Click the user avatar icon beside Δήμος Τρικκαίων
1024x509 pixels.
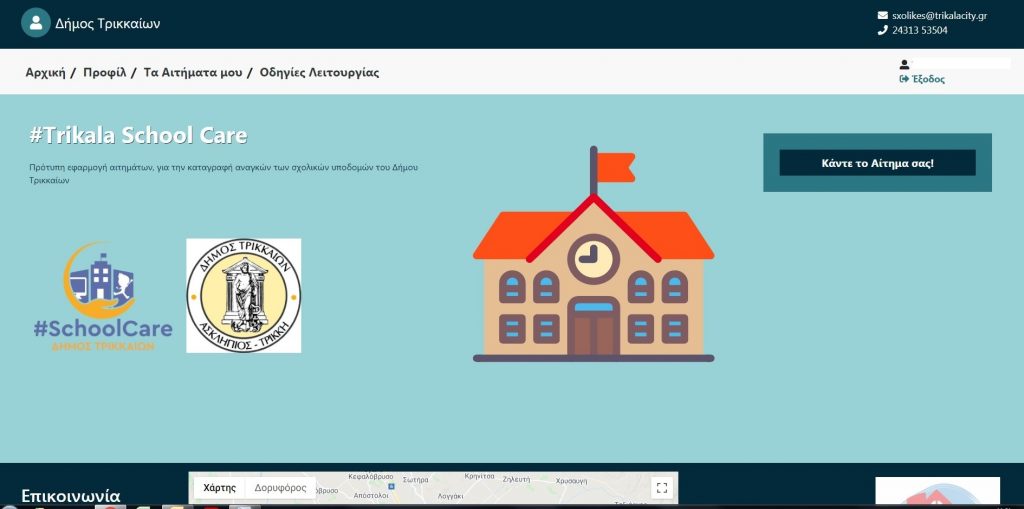[36, 23]
